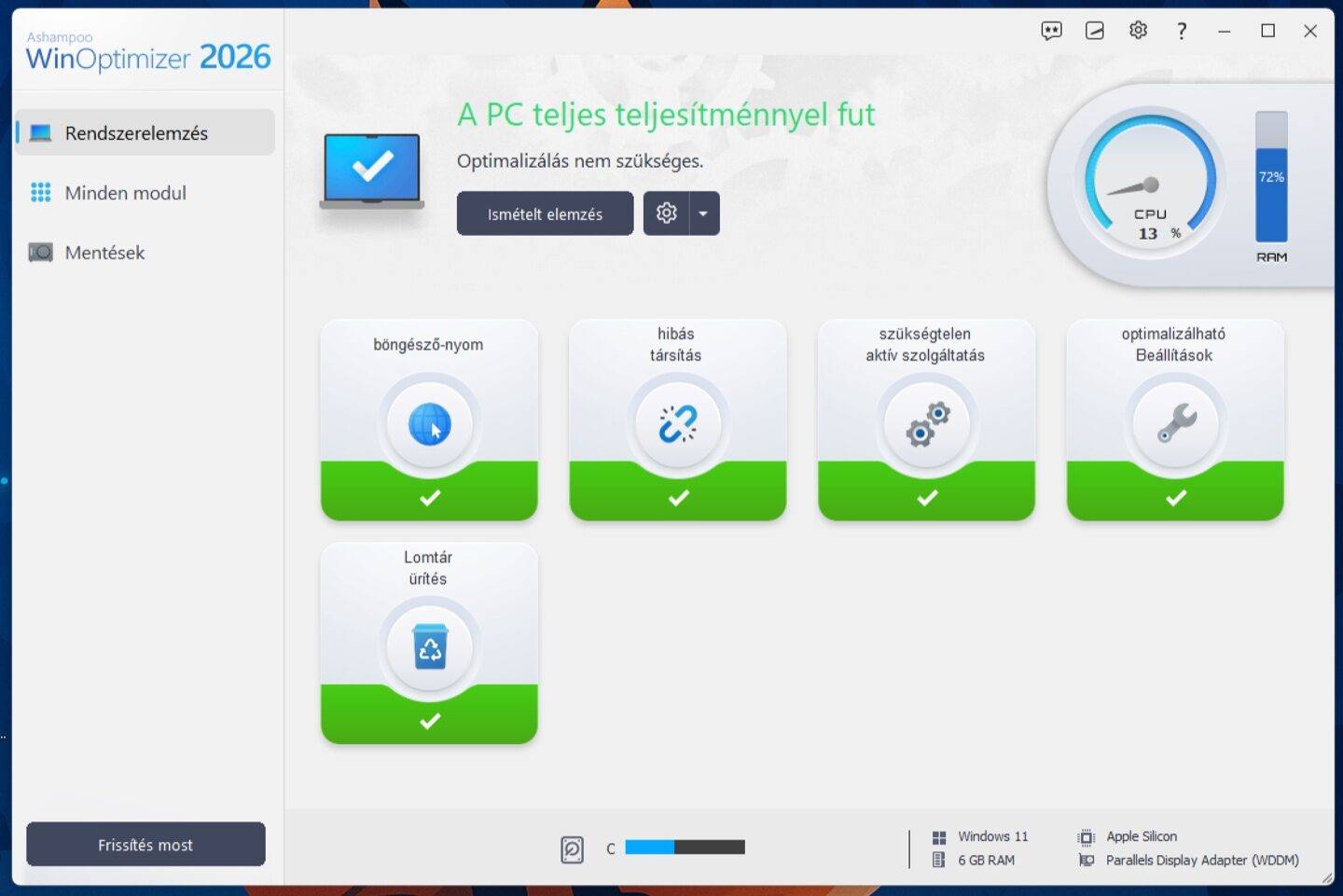Click the hard drive icon in status bar
This screenshot has height=896, width=1343.
click(x=572, y=849)
